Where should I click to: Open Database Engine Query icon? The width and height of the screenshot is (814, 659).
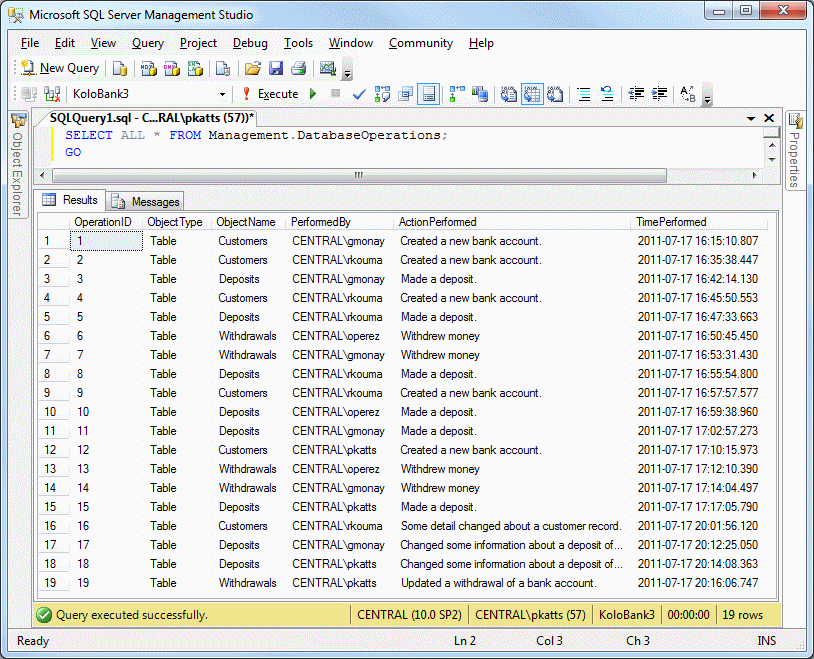(120, 69)
